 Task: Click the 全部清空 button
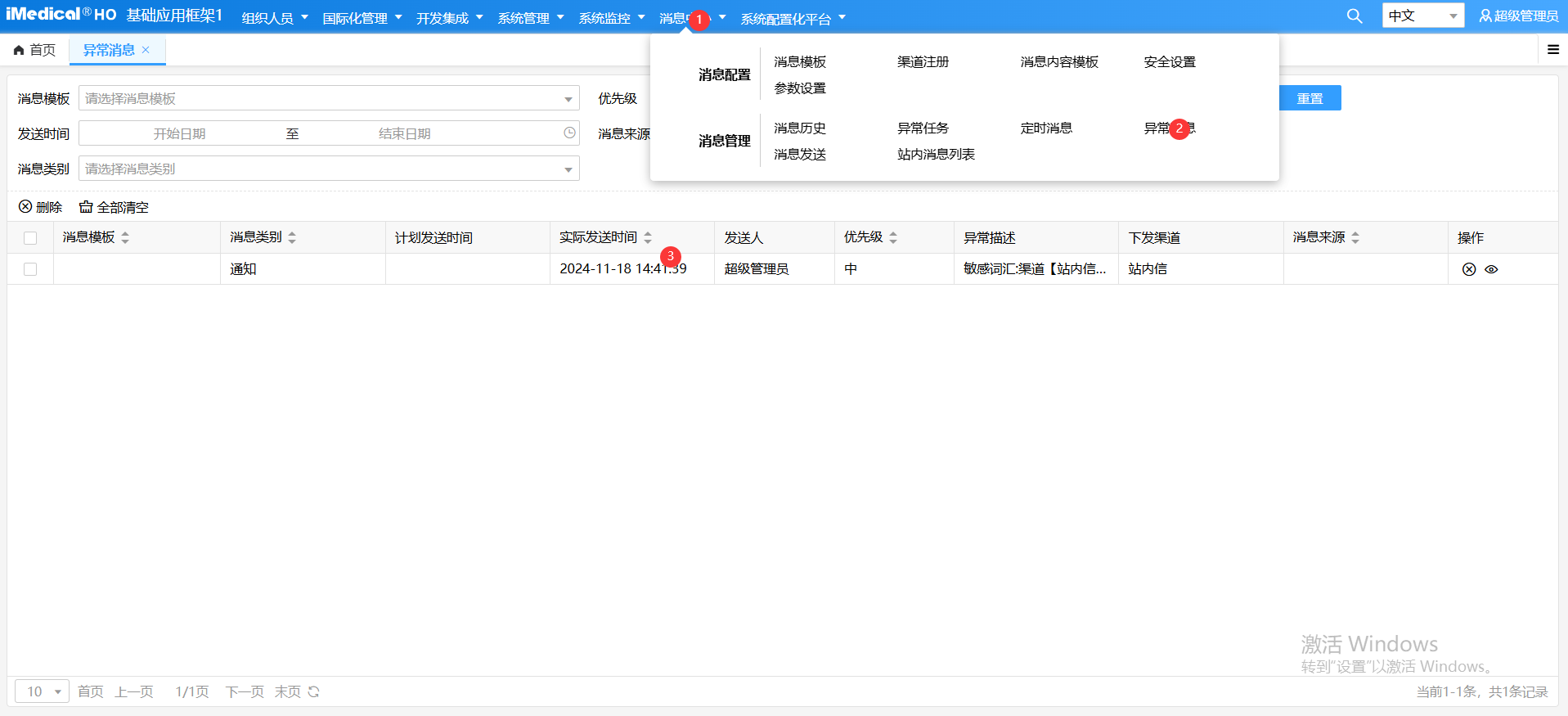click(114, 207)
